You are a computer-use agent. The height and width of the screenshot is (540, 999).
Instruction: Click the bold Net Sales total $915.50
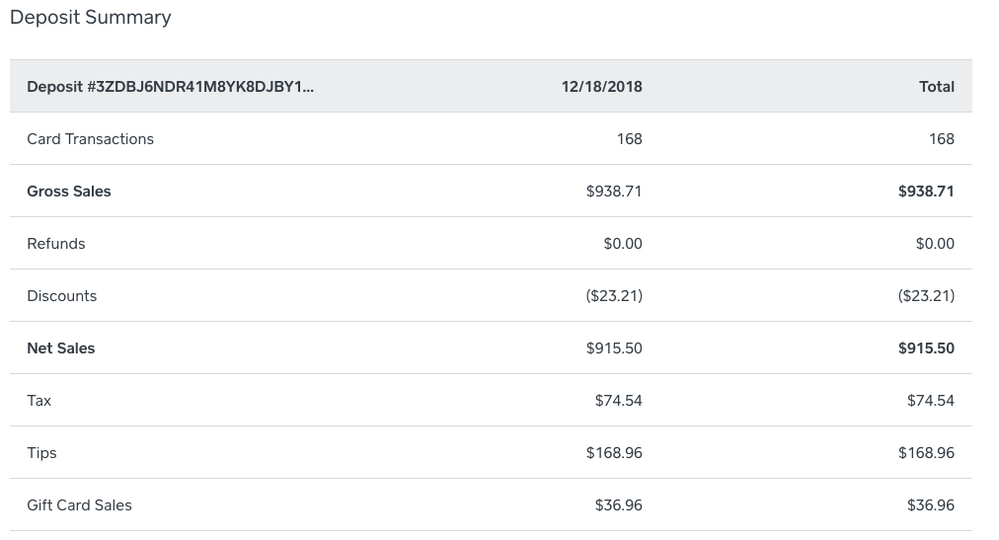coord(926,349)
